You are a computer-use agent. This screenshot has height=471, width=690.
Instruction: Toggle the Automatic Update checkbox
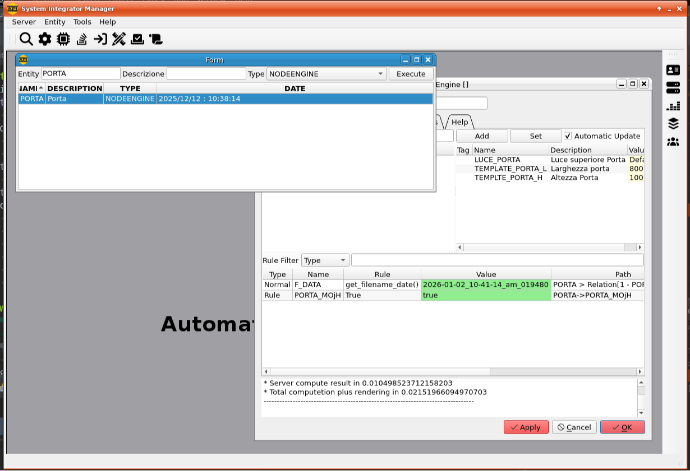coord(567,136)
